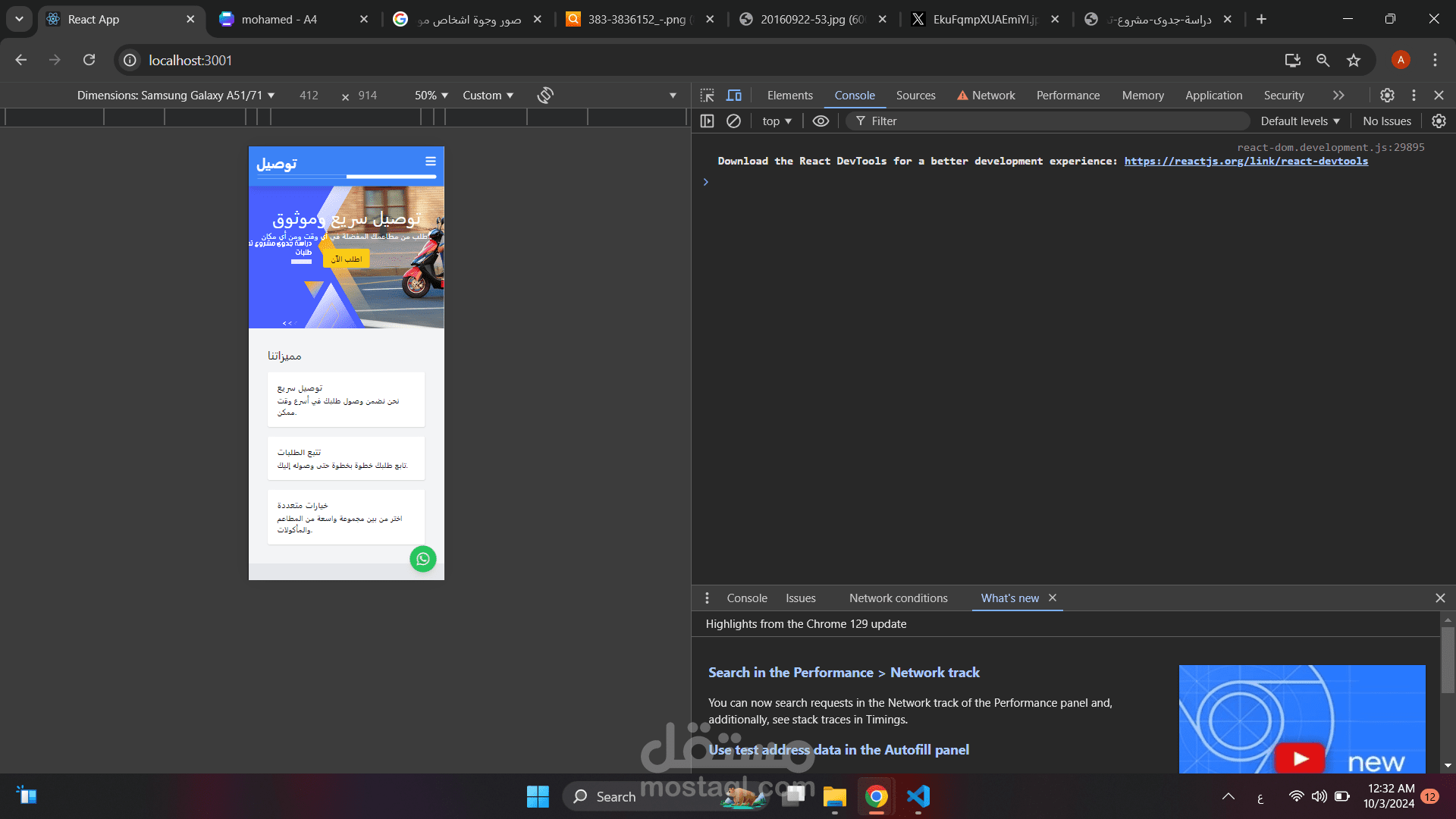Open the react-devtools link

1246,161
